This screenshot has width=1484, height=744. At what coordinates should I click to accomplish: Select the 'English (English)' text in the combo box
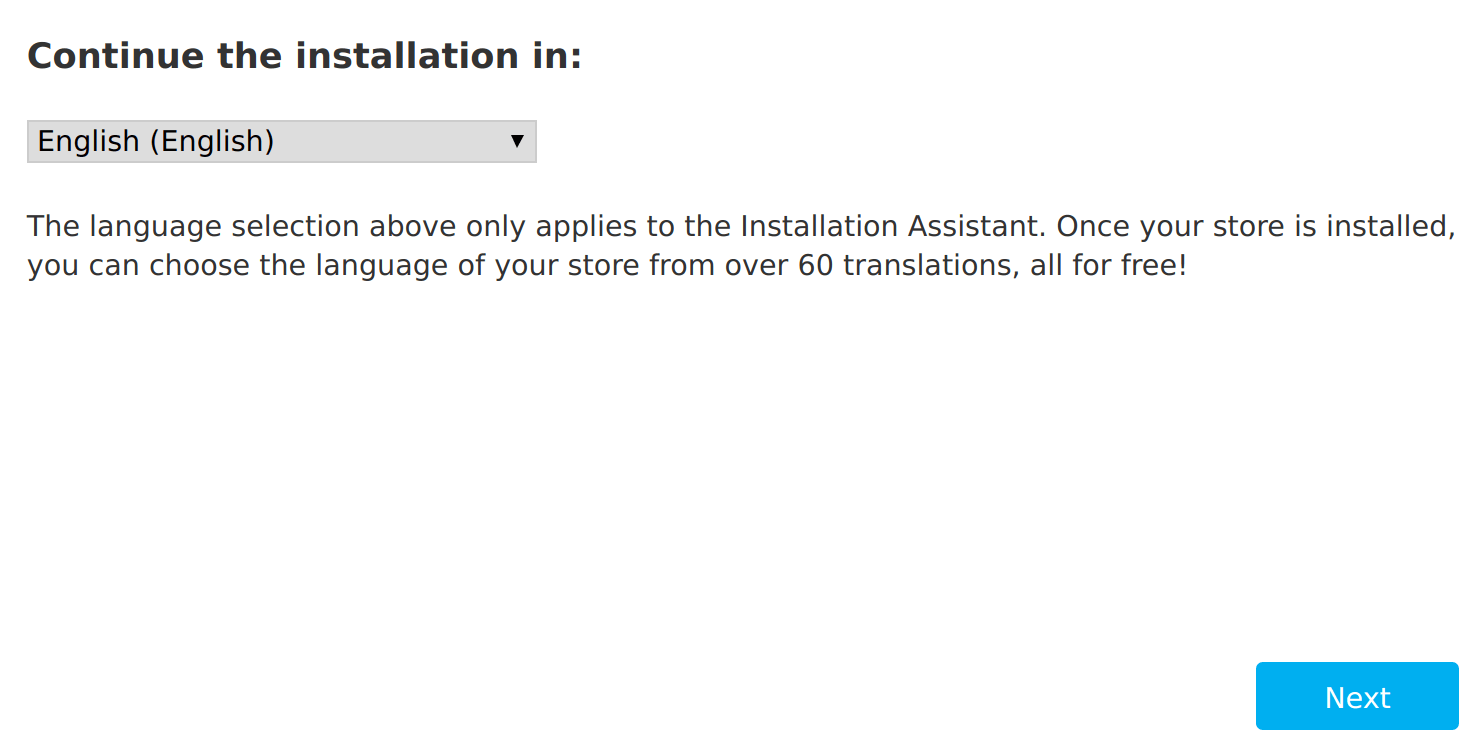point(156,141)
